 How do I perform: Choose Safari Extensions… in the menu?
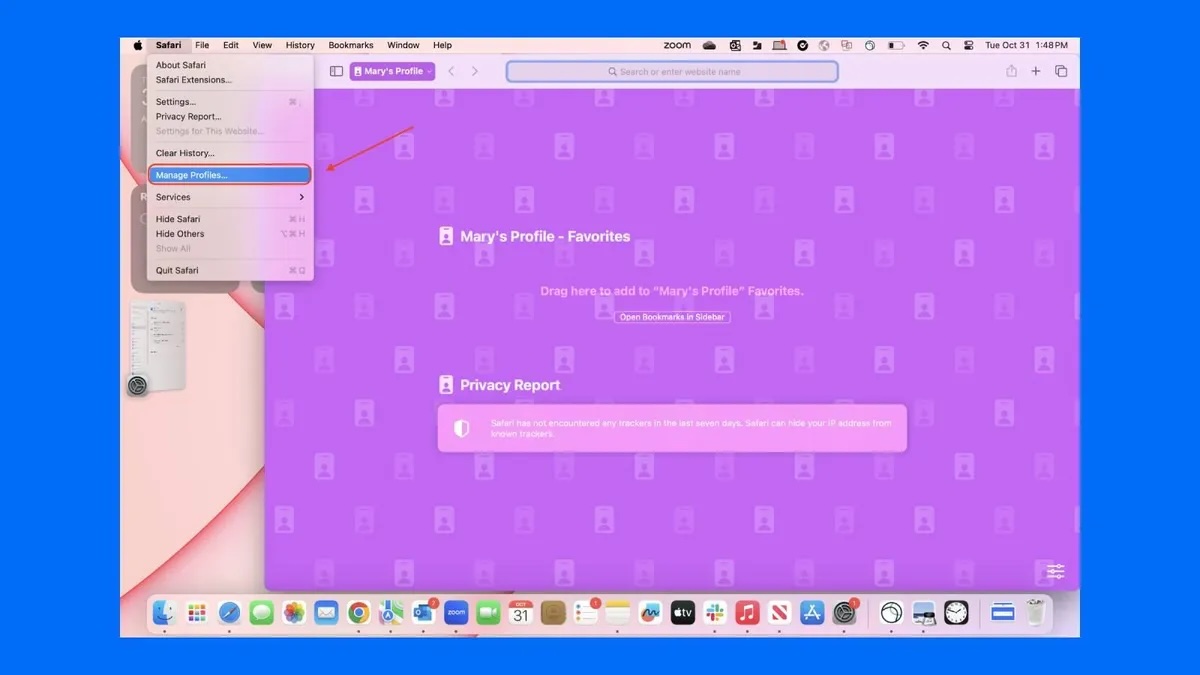coord(230,80)
